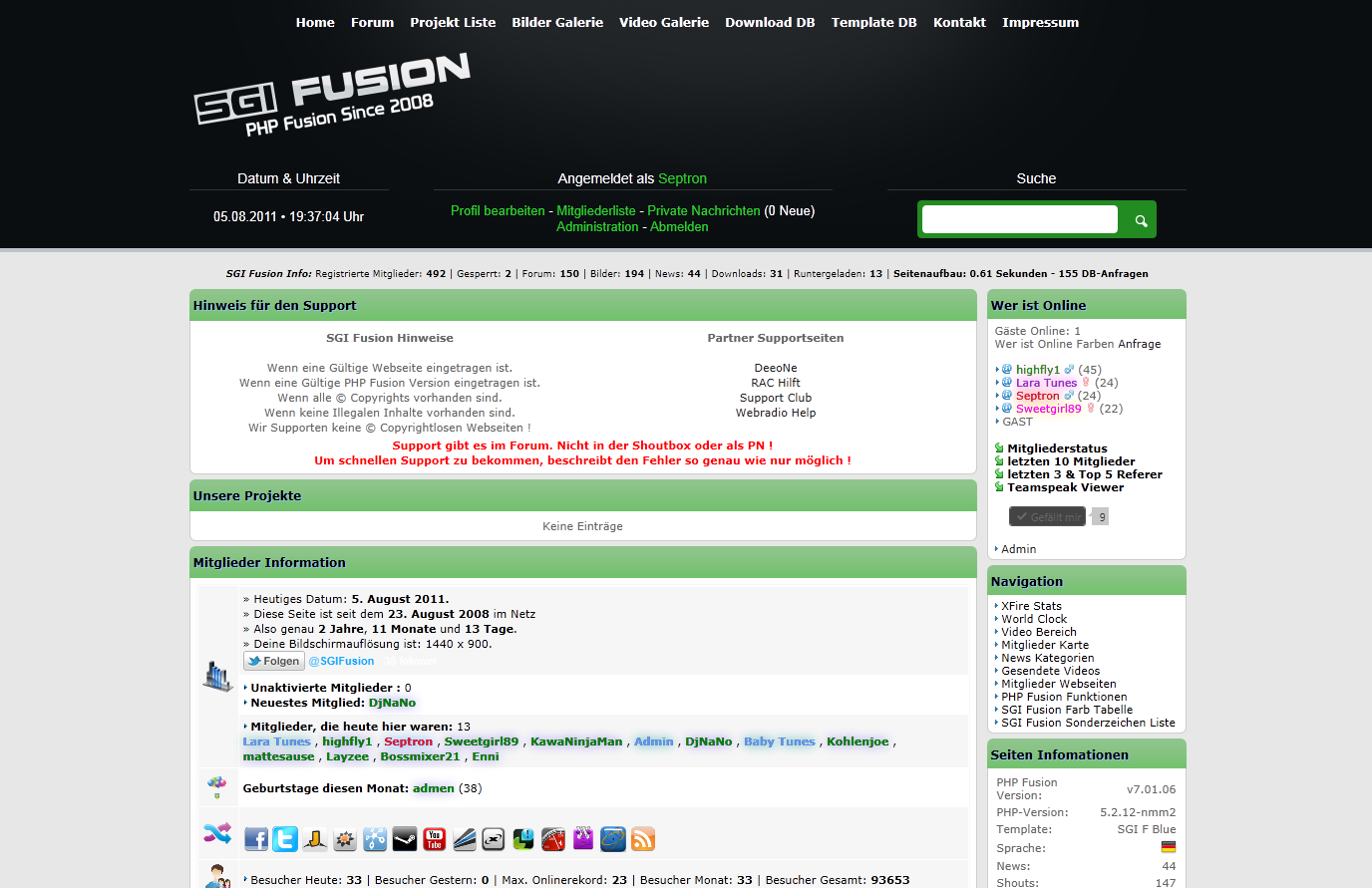This screenshot has width=1372, height=888.
Task: Open Download DB in top menu
Action: coord(770,22)
